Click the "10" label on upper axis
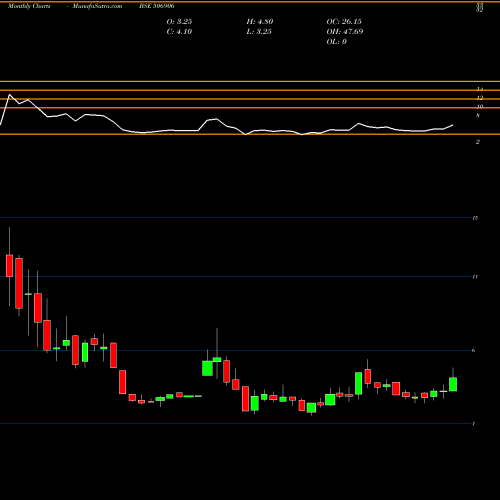500x500 pixels. pyautogui.click(x=480, y=107)
